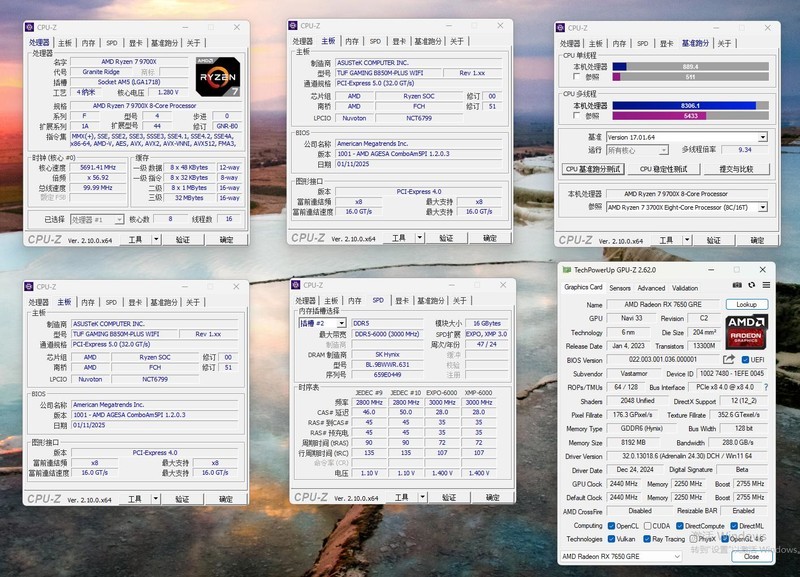Open the reference processor dropdown showing Ryzen 7 3700X
The height and width of the screenshot is (577, 800).
(763, 208)
